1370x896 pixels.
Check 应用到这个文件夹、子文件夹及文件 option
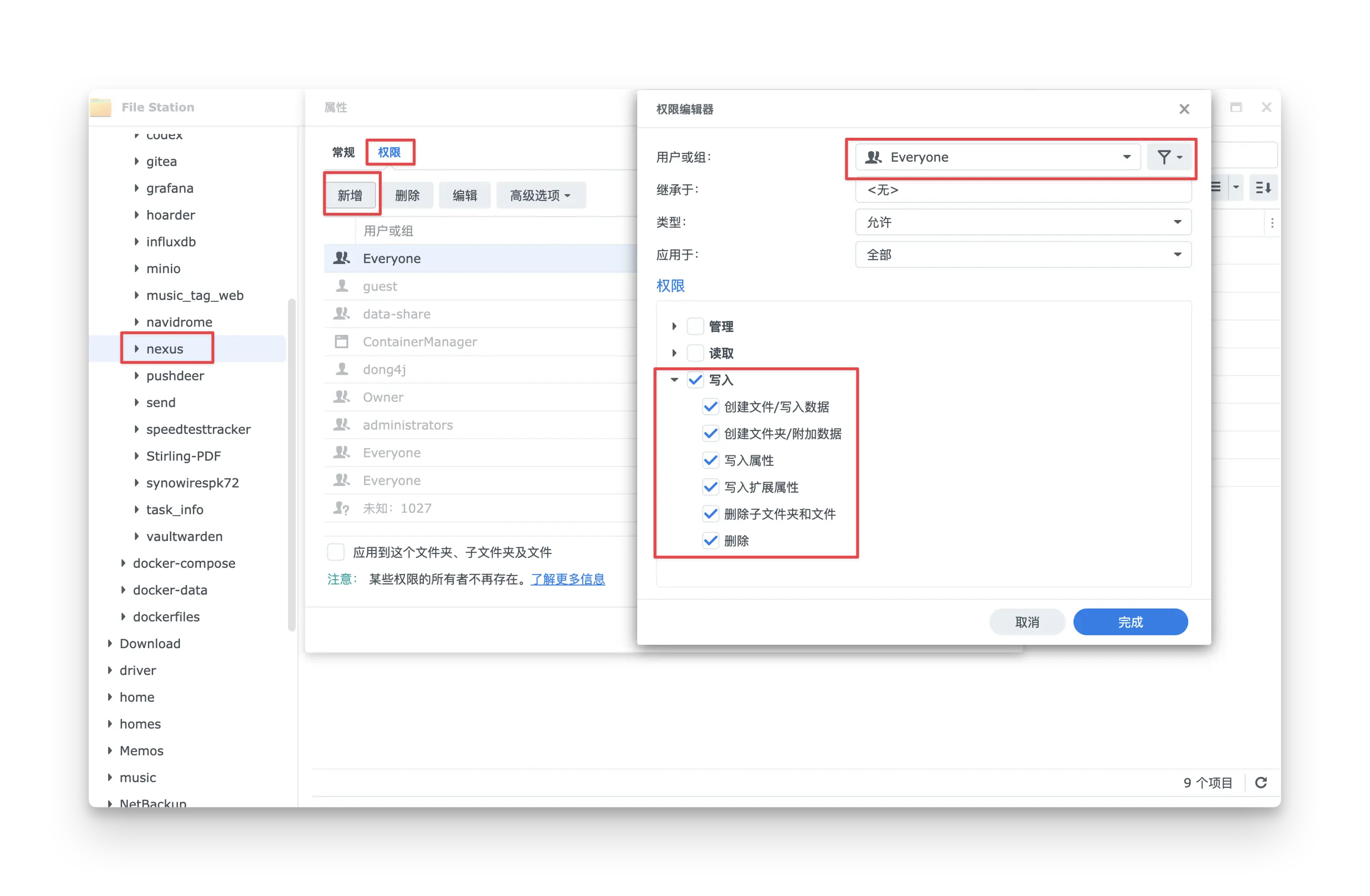(336, 552)
